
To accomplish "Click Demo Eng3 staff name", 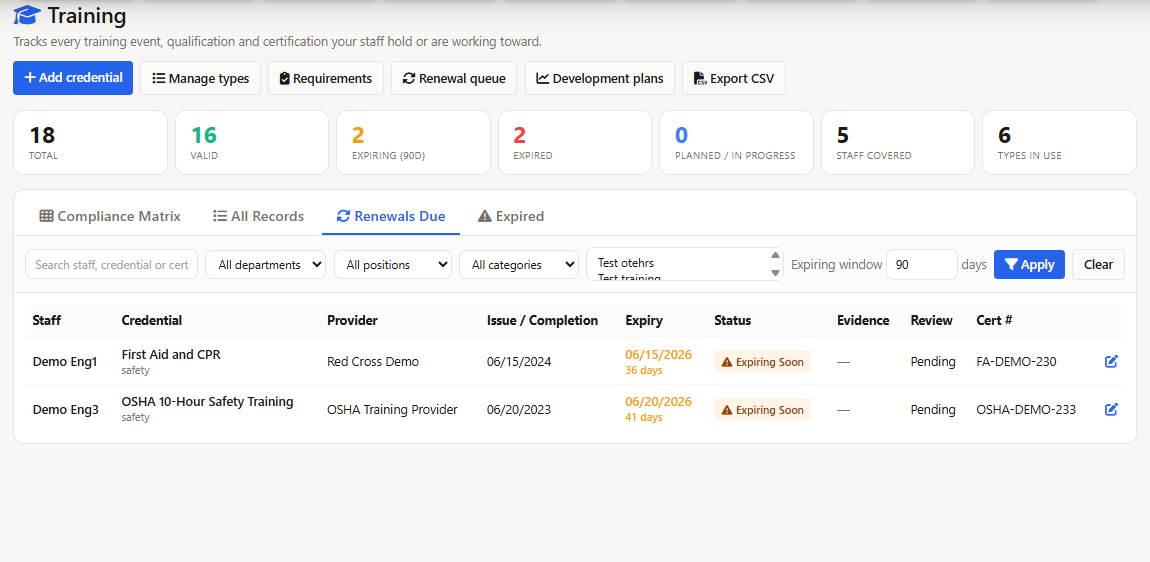I will click(x=66, y=409).
